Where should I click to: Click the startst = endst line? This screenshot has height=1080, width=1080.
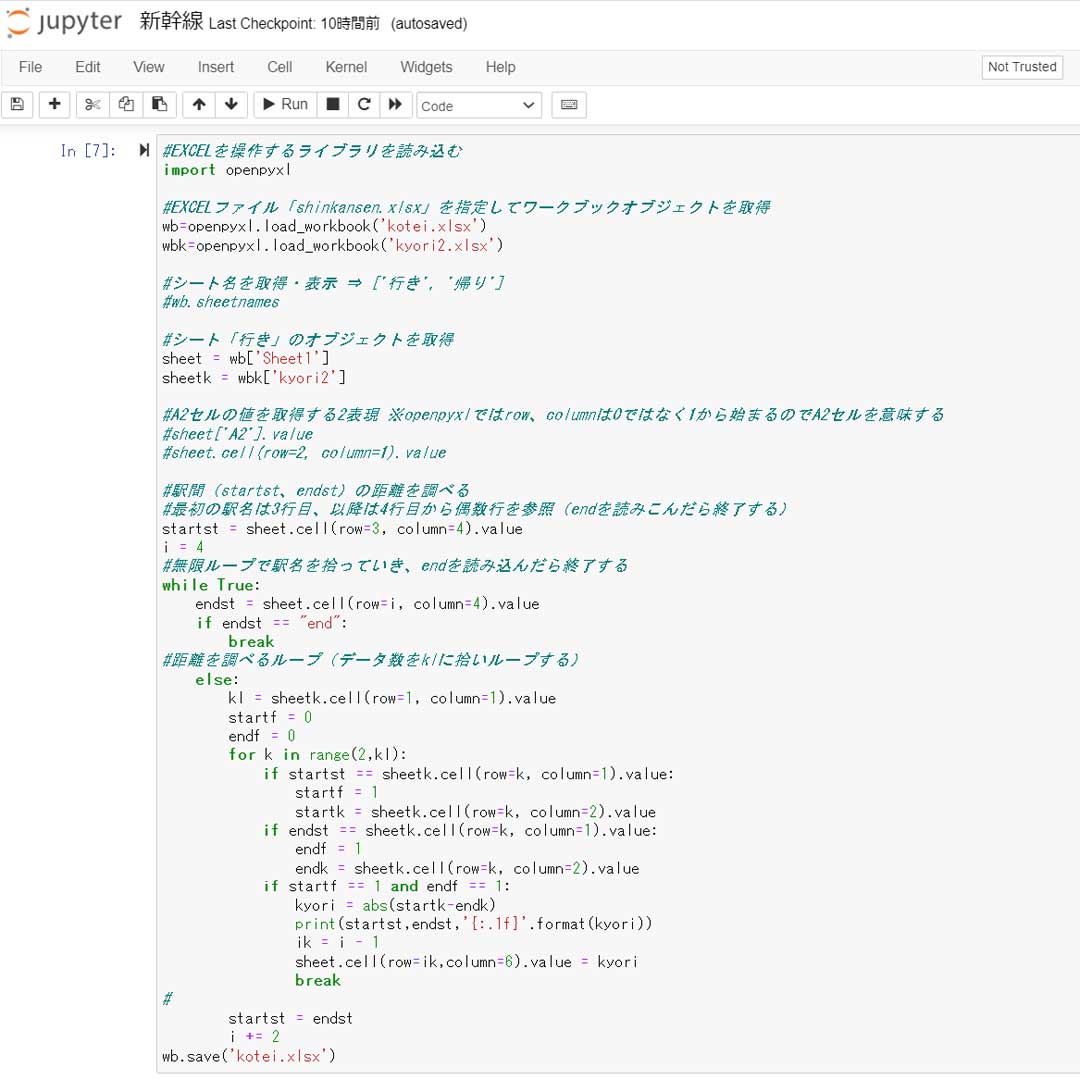pos(291,1019)
